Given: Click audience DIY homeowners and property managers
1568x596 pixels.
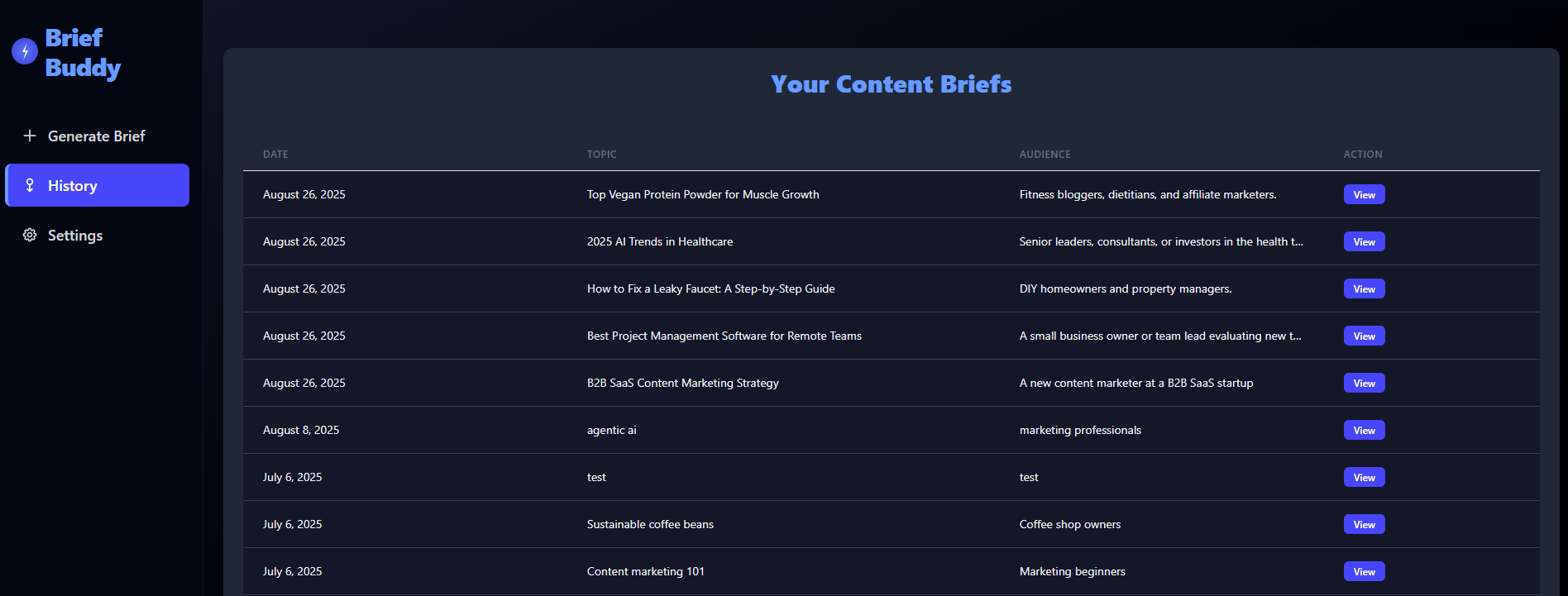Looking at the screenshot, I should click(1126, 288).
